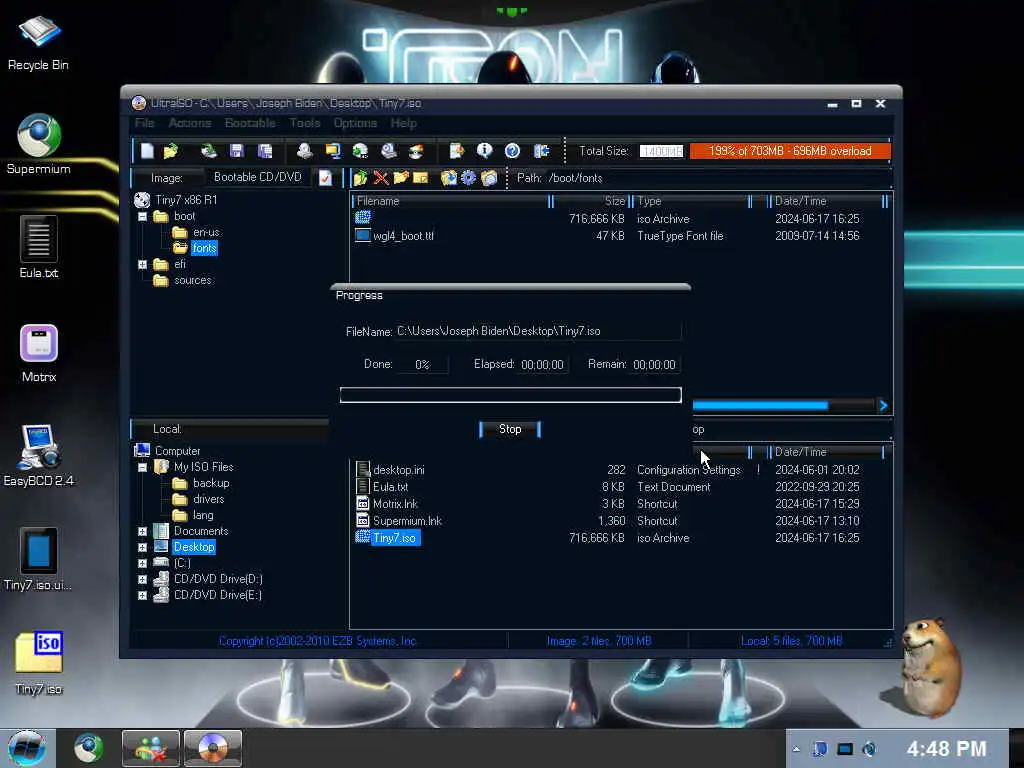Click the image properties checkmark icon
Screen dimensions: 1024x768
pos(325,178)
